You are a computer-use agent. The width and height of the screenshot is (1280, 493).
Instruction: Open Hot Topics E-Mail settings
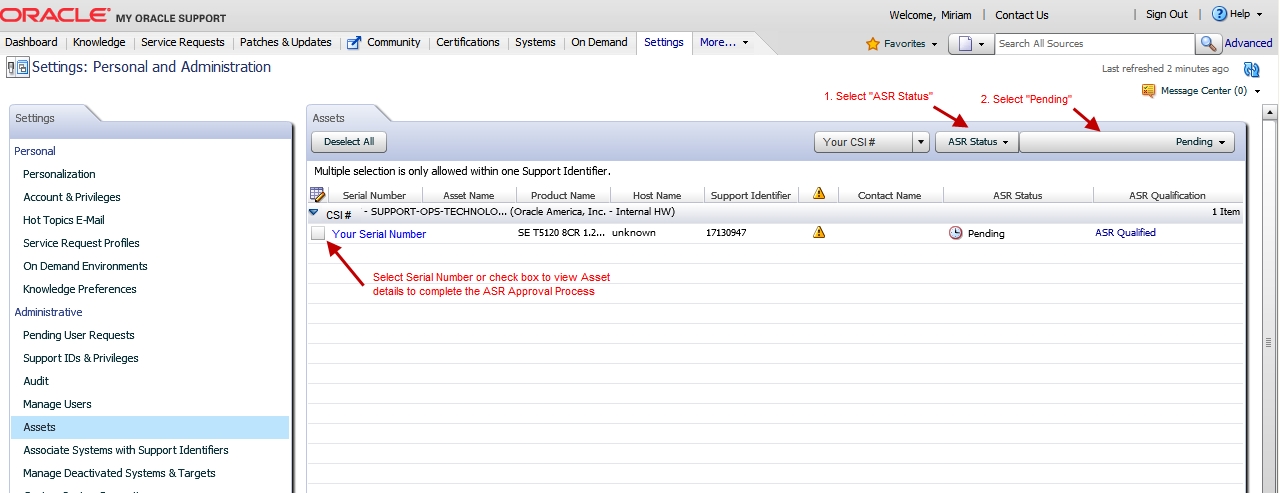tap(64, 220)
